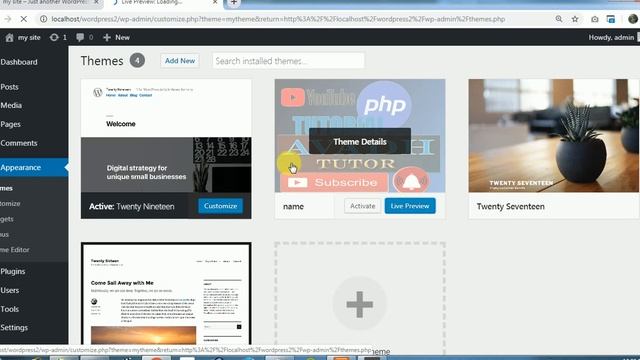Click the camera extension icon
640x360 pixels.
[595, 19]
